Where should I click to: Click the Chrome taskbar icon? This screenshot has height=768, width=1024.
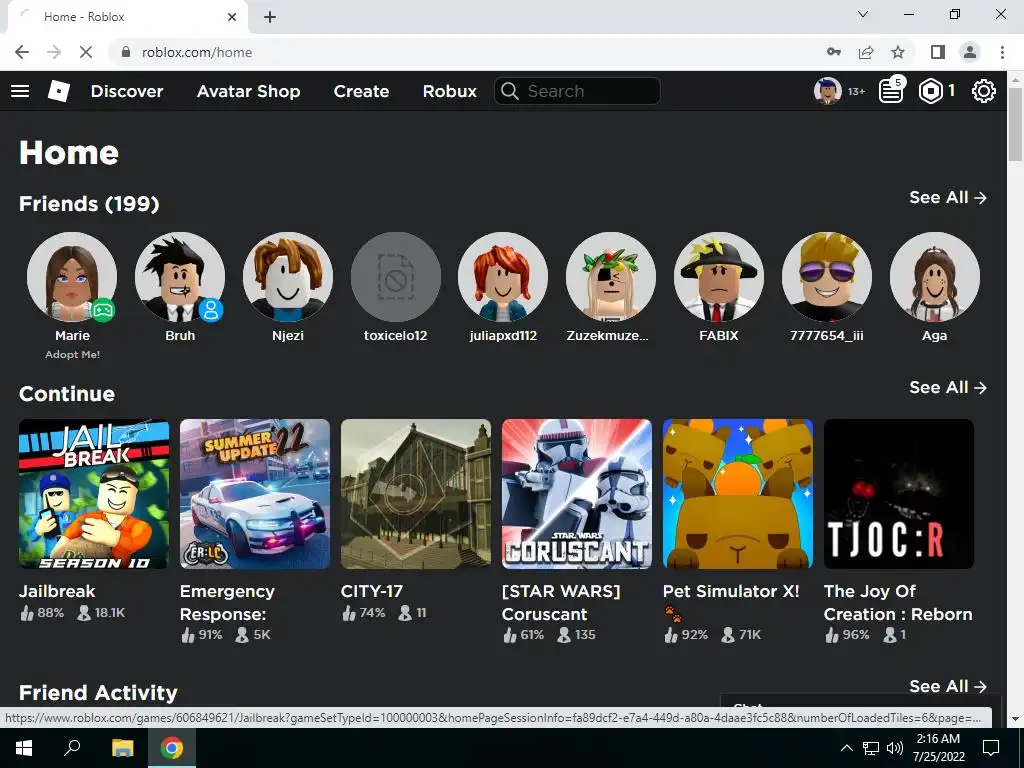pos(172,748)
